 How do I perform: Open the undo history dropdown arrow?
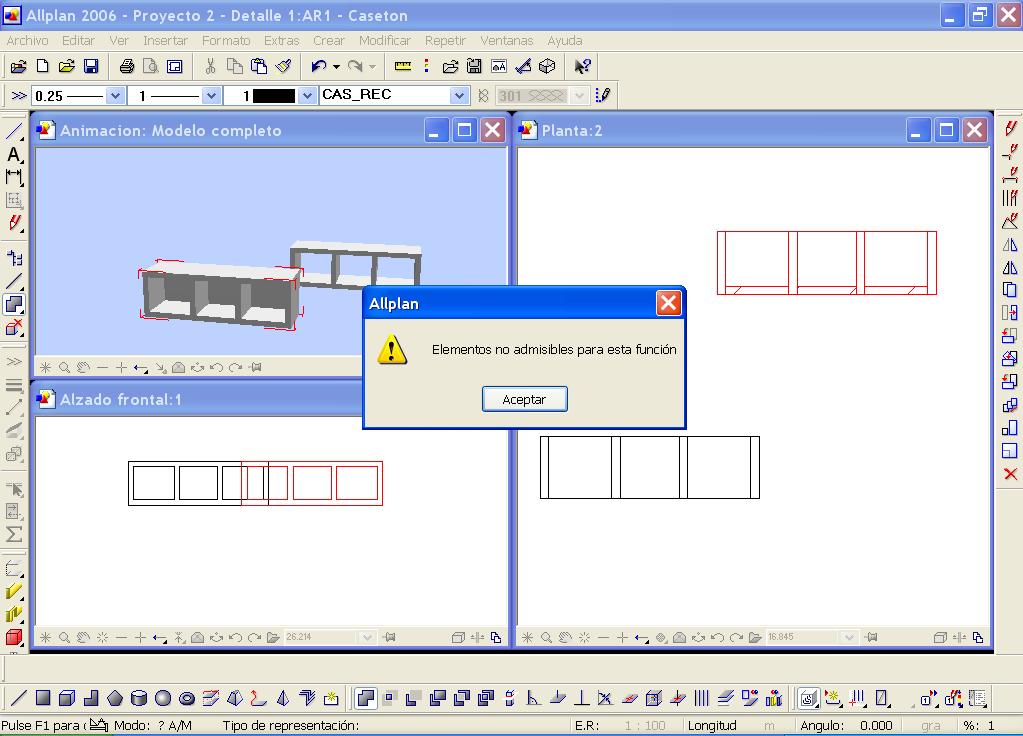click(336, 67)
